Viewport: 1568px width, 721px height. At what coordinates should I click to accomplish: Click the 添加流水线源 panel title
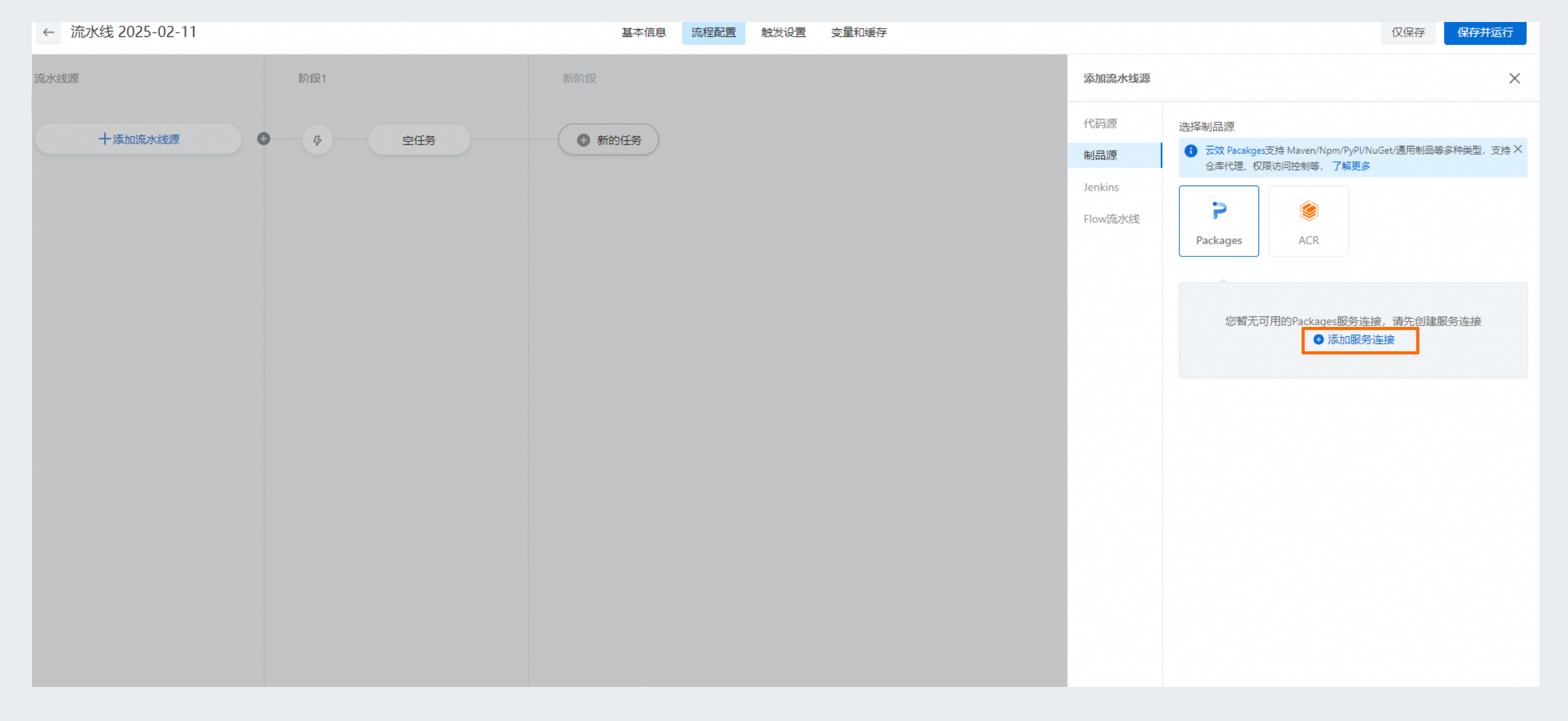(x=1117, y=79)
